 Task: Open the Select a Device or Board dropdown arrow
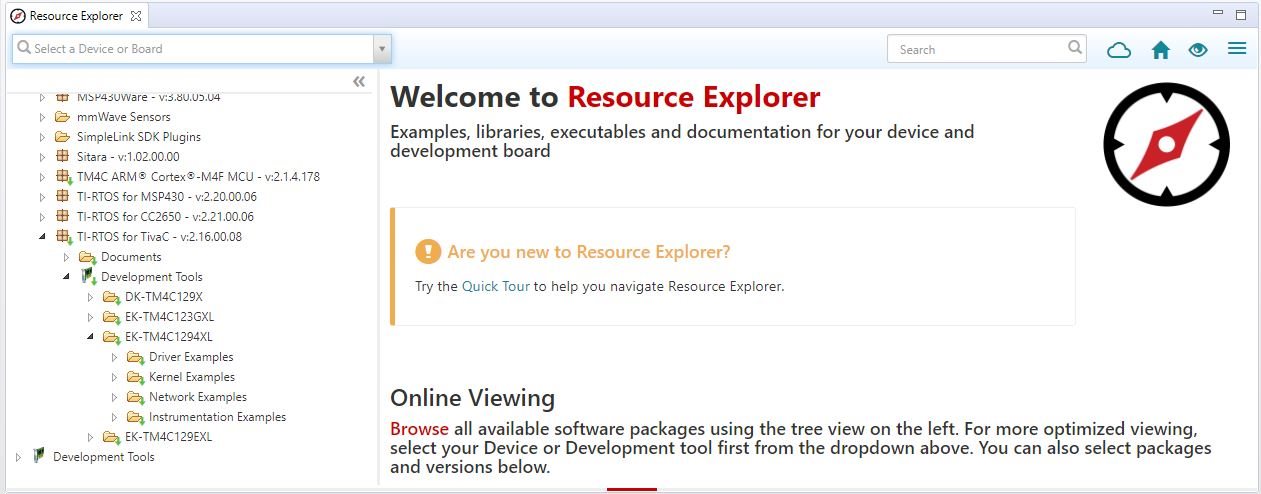click(381, 49)
